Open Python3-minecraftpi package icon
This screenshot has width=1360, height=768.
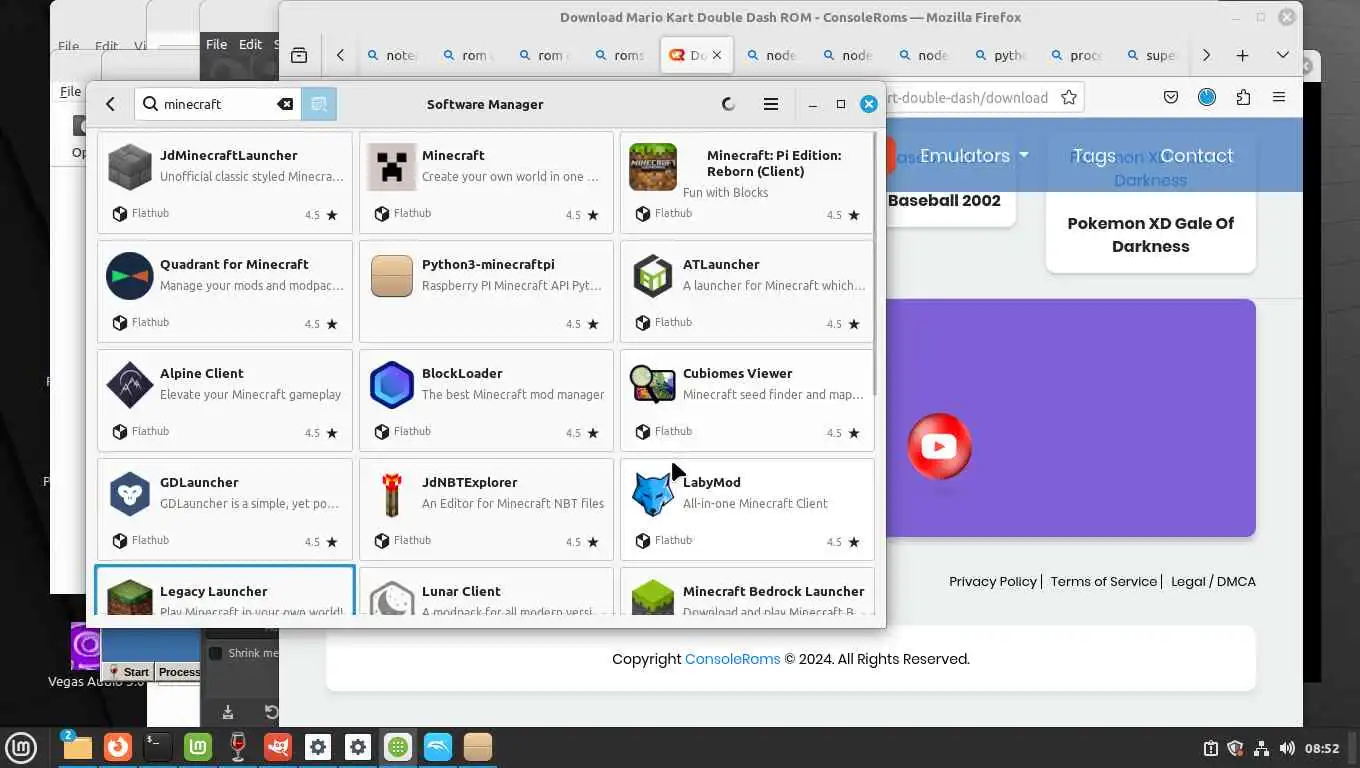(392, 276)
